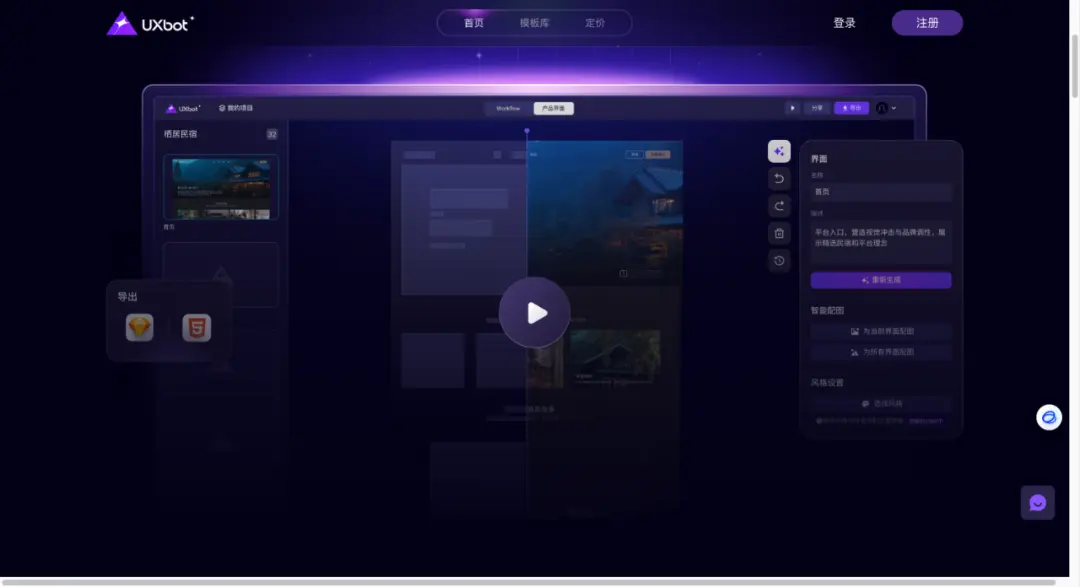Click the 选择风格 button
The image size is (1080, 587).
[881, 404]
